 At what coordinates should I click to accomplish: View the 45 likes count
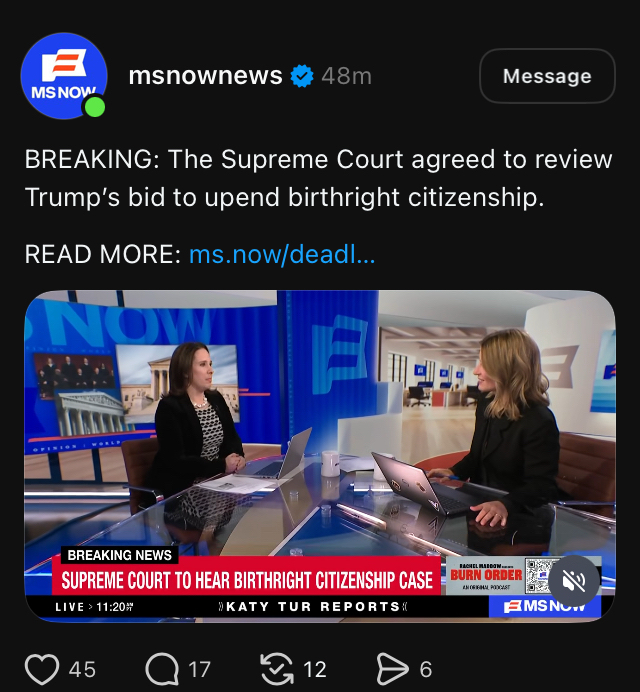click(x=82, y=669)
